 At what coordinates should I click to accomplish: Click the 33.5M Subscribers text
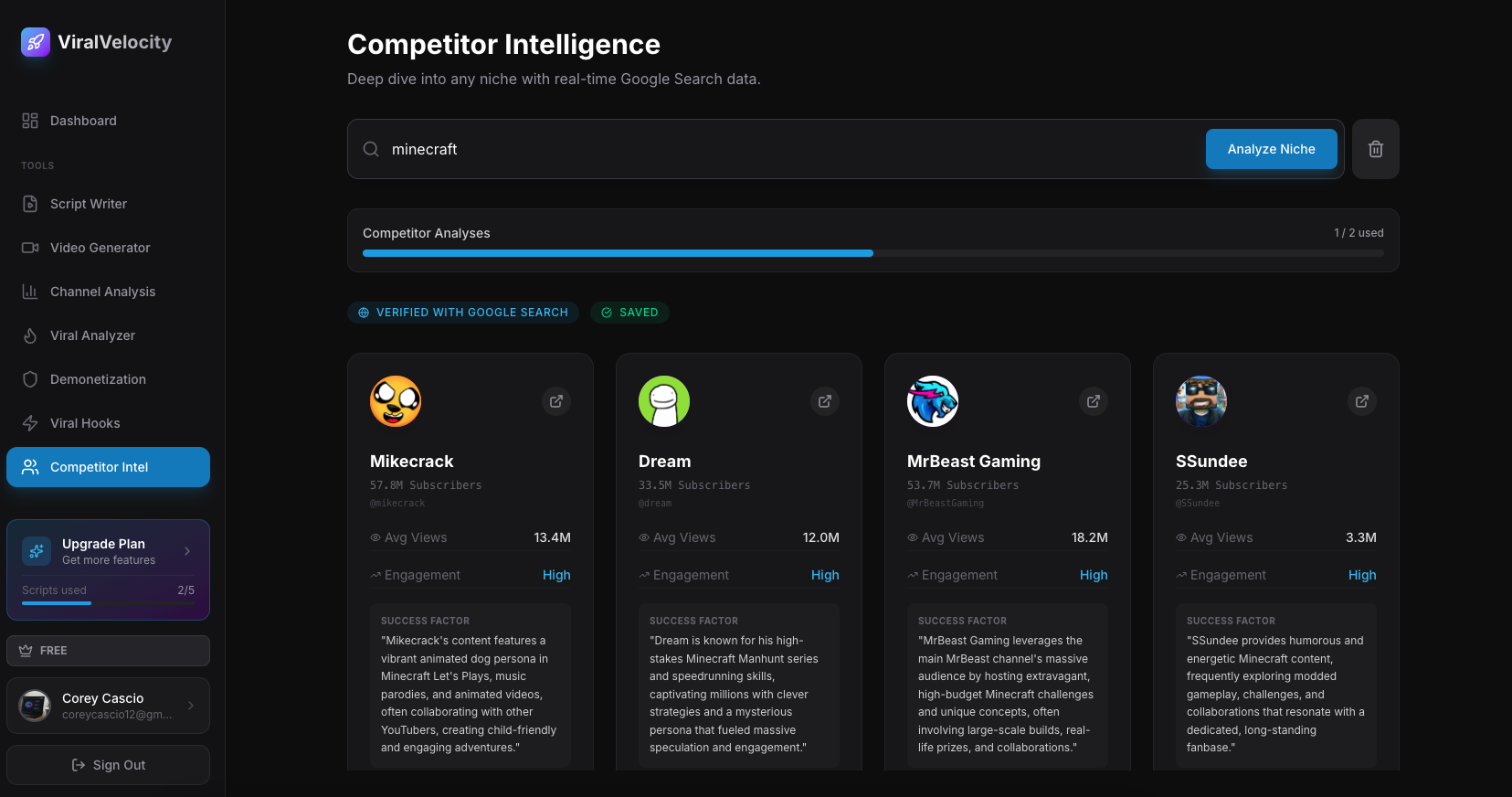point(694,485)
